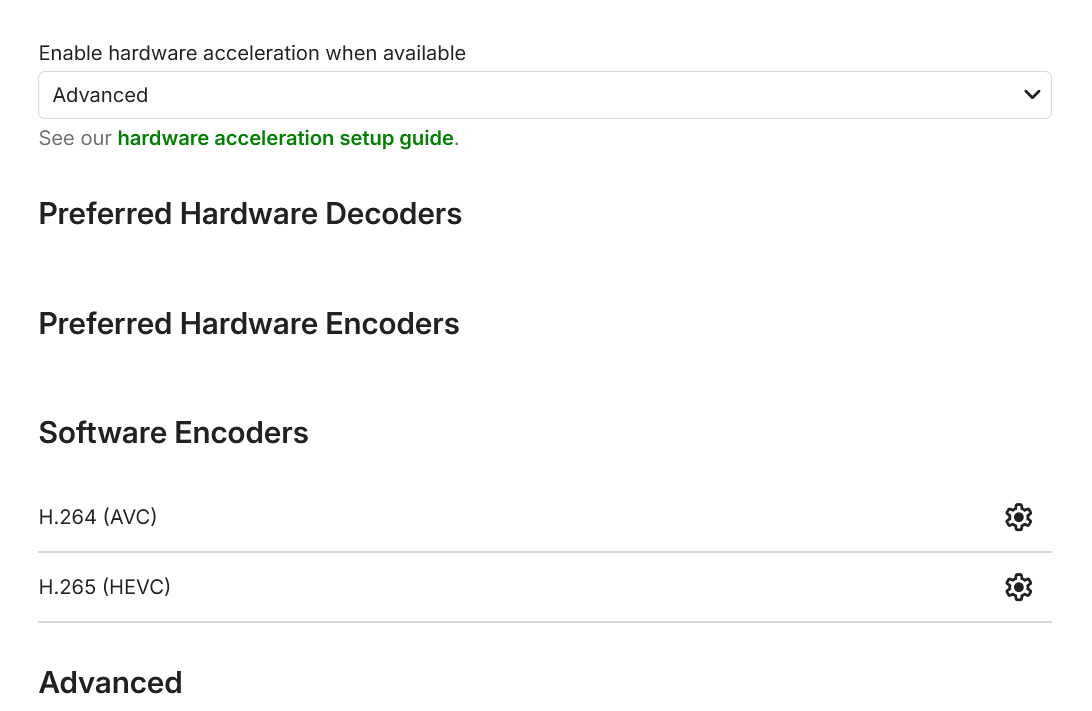Open the hardware acceleration dropdown
Screen dimensions: 1092x711
544,95
